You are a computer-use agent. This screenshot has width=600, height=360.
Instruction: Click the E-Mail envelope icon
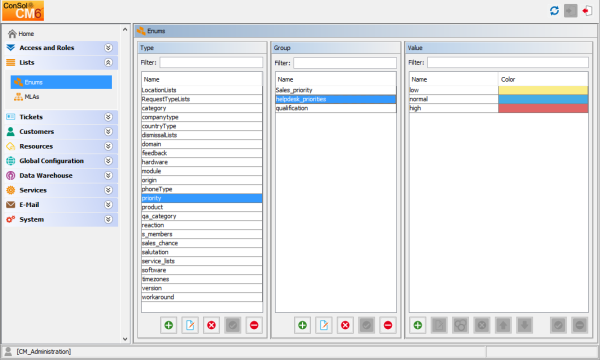(x=11, y=205)
